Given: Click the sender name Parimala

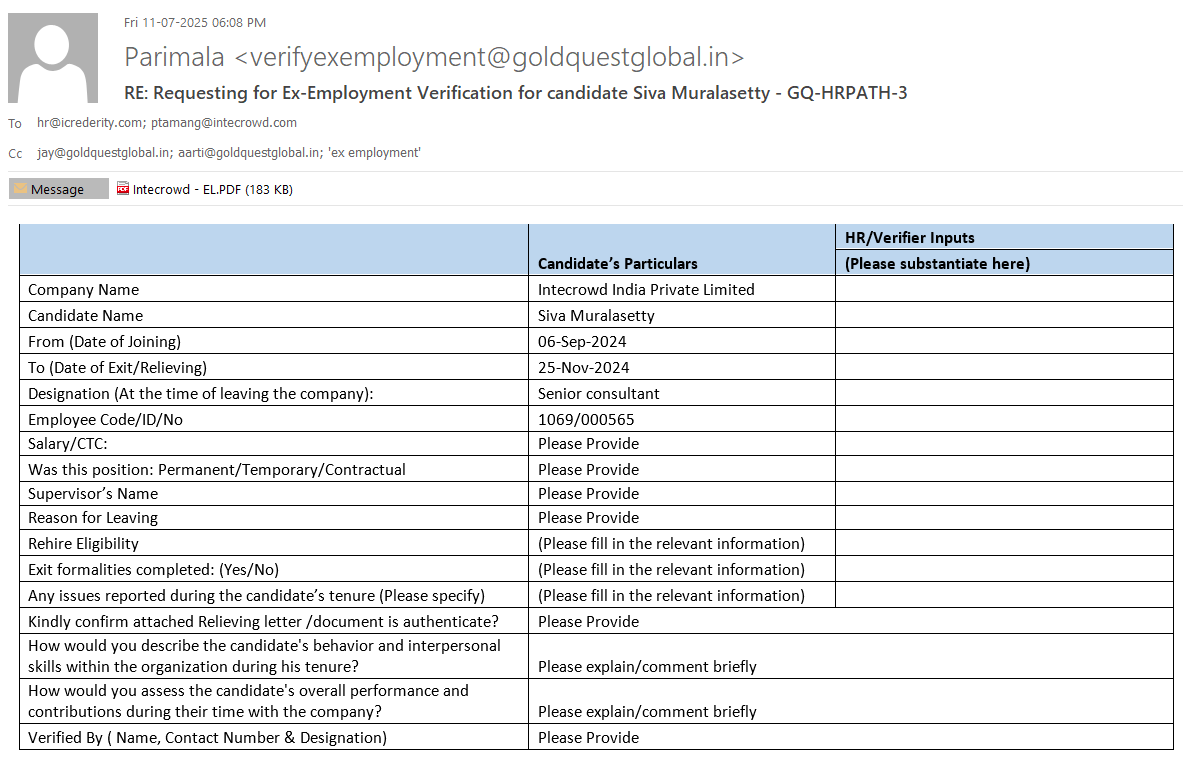Looking at the screenshot, I should pyautogui.click(x=174, y=57).
